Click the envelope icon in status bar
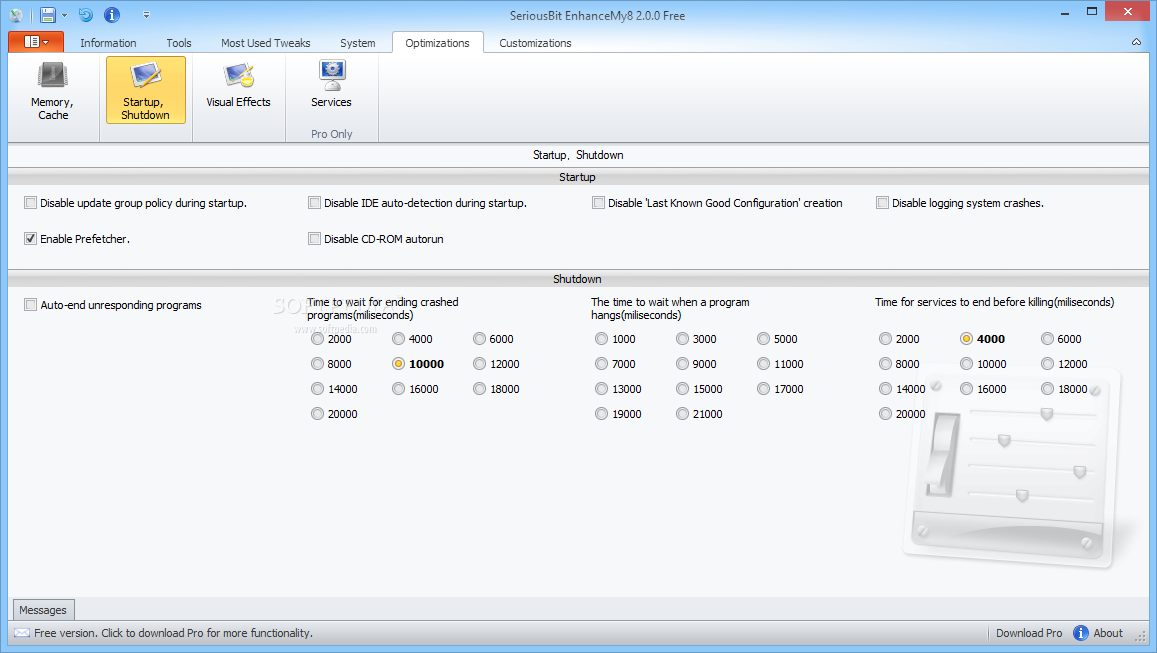 click(22, 633)
